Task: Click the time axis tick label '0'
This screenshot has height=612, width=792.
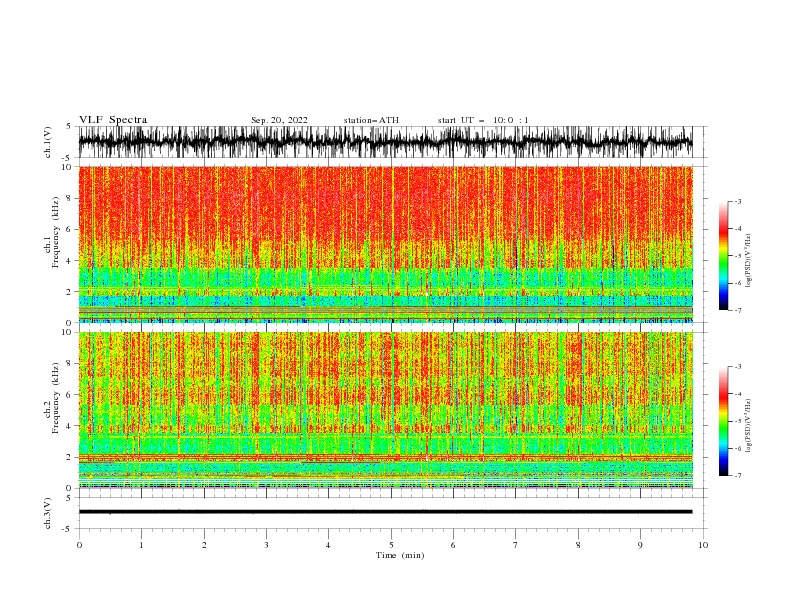Action: click(x=79, y=545)
